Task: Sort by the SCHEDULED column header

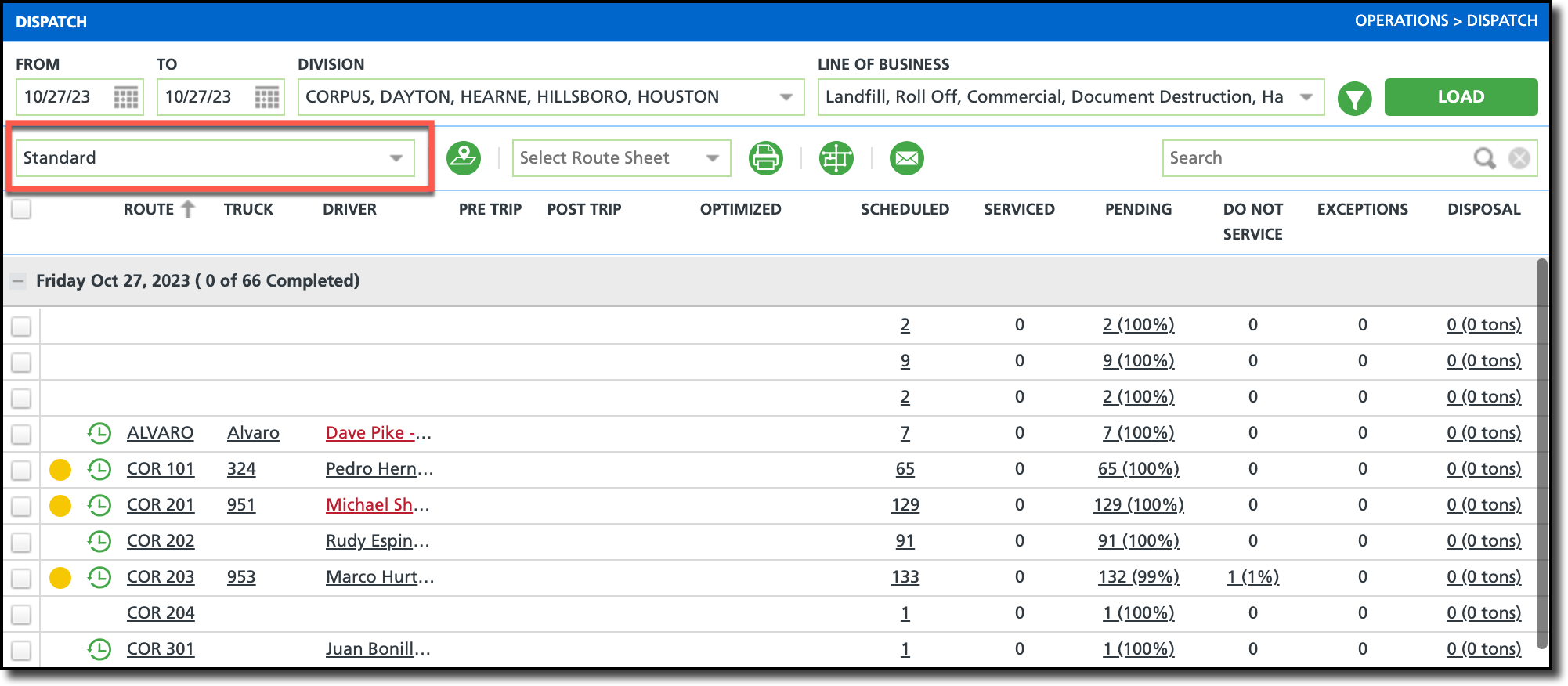Action: [x=905, y=209]
